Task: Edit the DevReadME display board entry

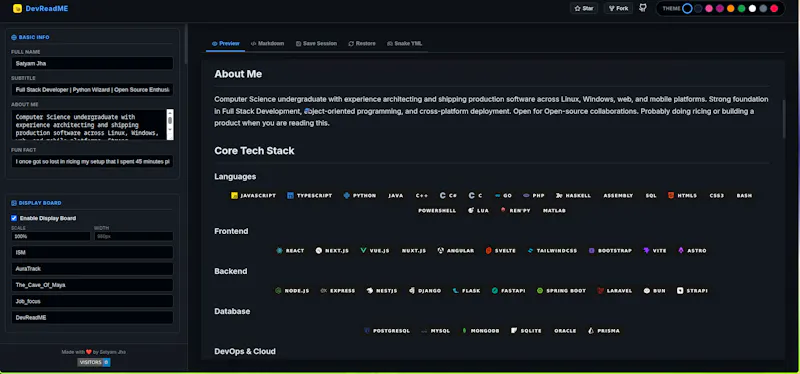Action: [x=92, y=317]
